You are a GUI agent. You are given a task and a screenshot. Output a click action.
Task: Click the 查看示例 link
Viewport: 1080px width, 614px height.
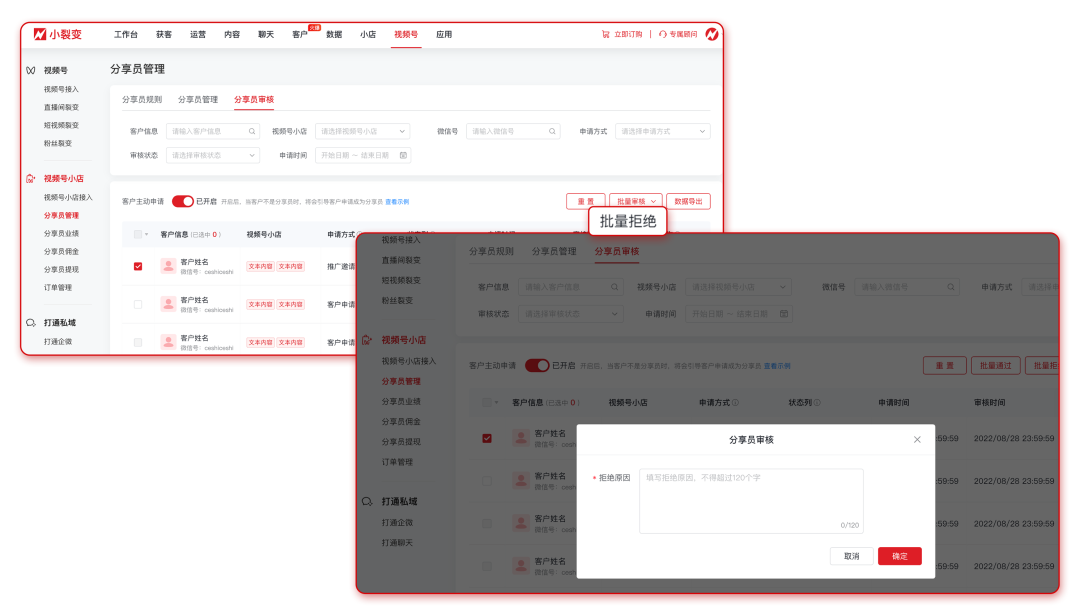(x=397, y=201)
